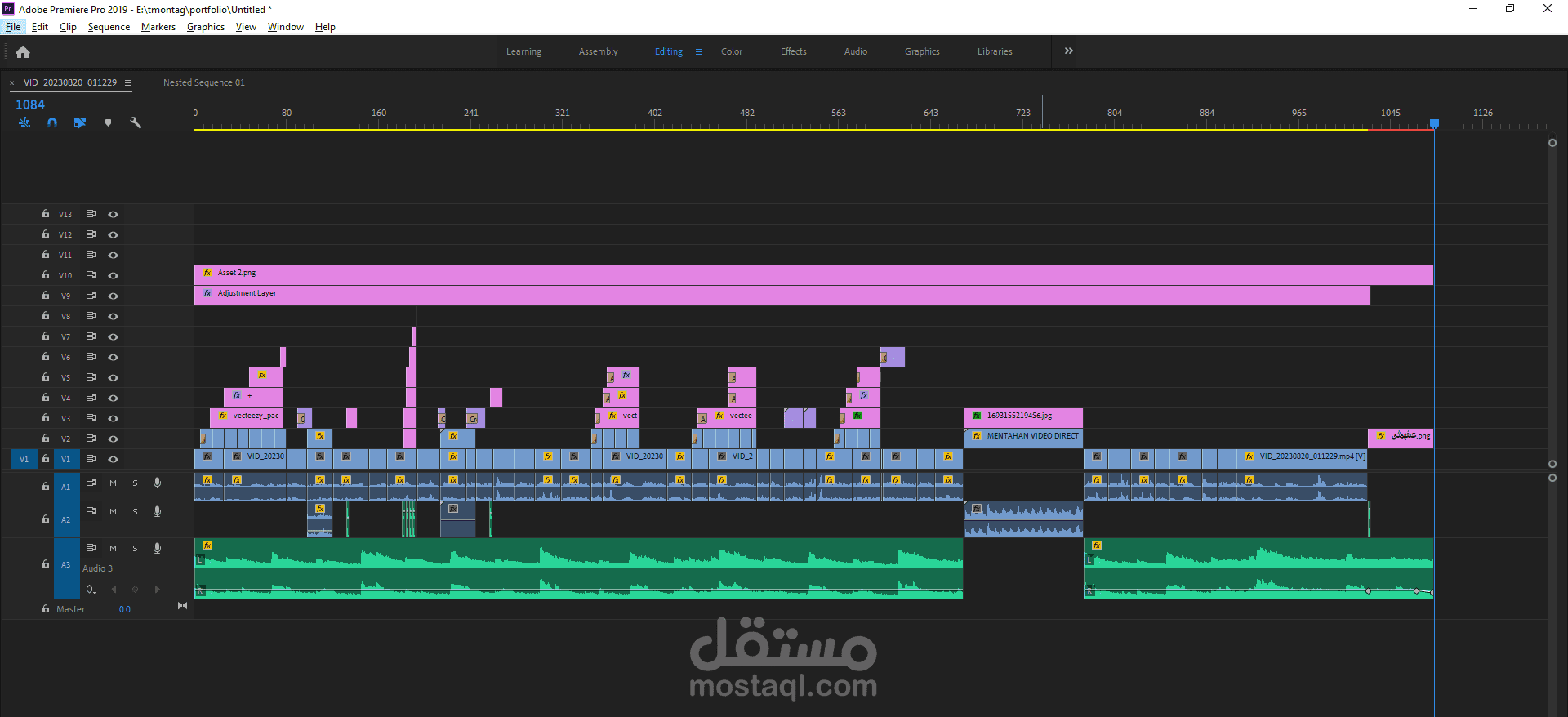
Task: Open the File menu
Action: pyautogui.click(x=13, y=27)
